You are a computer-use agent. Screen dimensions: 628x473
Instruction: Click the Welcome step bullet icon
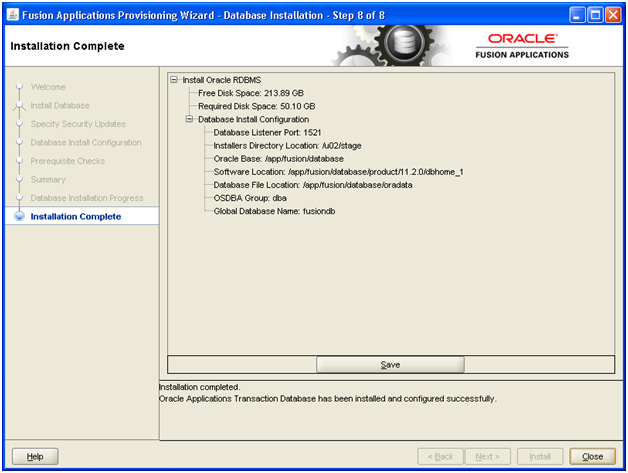(x=19, y=86)
